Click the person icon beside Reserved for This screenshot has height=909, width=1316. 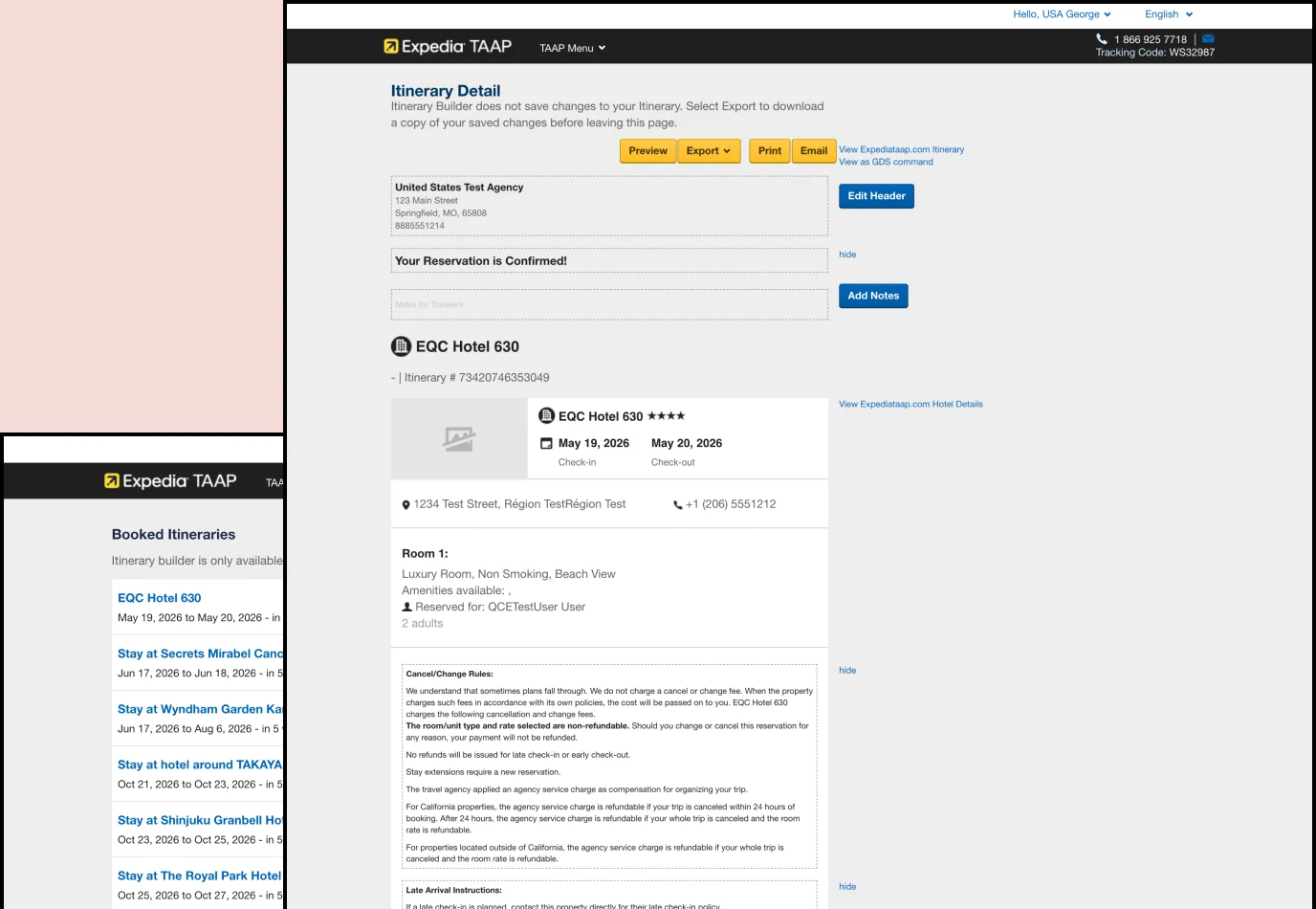click(x=407, y=607)
